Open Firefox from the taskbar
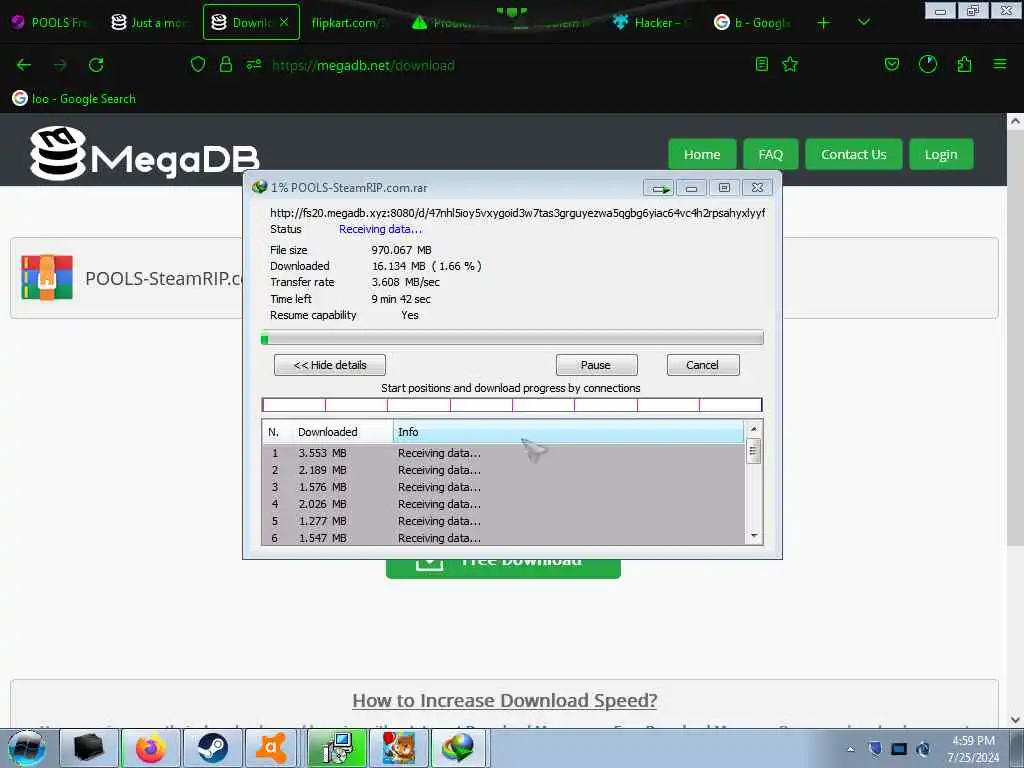The width and height of the screenshot is (1024, 768). pos(150,748)
